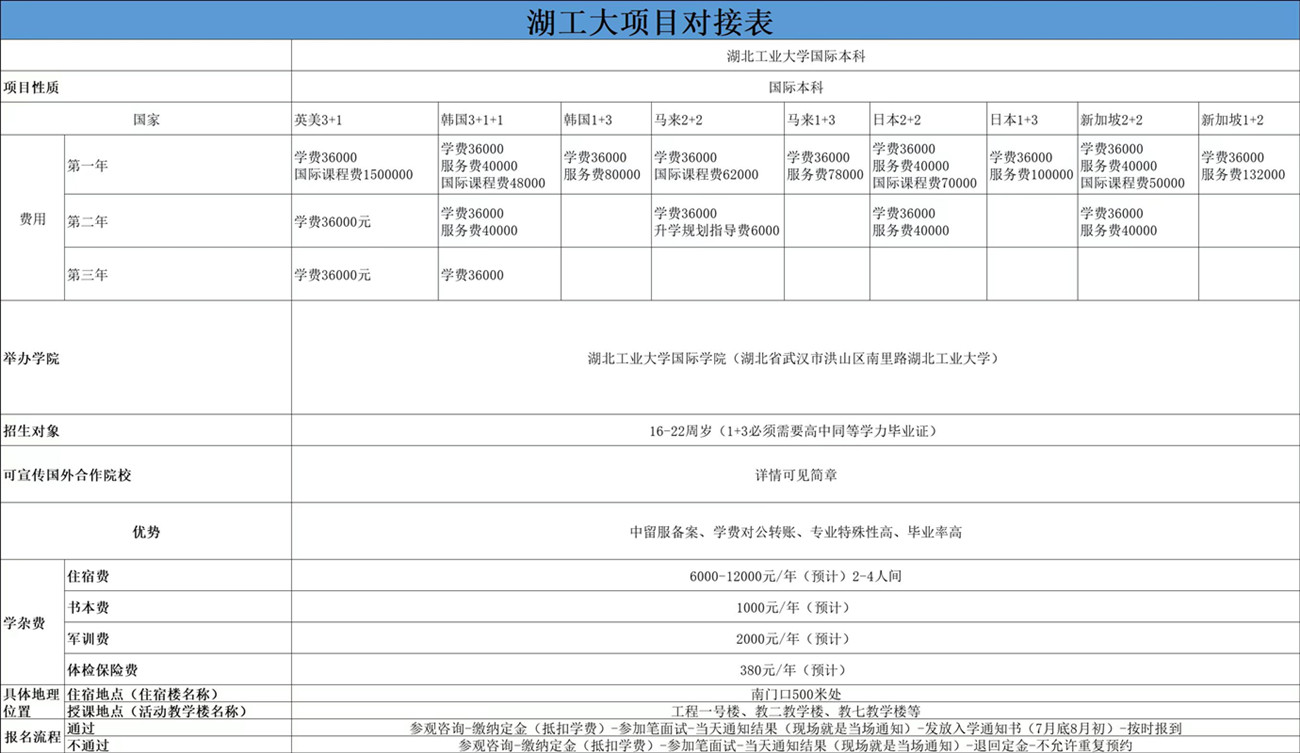Image resolution: width=1300 pixels, height=753 pixels.
Task: Click the 军训费 label cell
Action: click(x=178, y=638)
